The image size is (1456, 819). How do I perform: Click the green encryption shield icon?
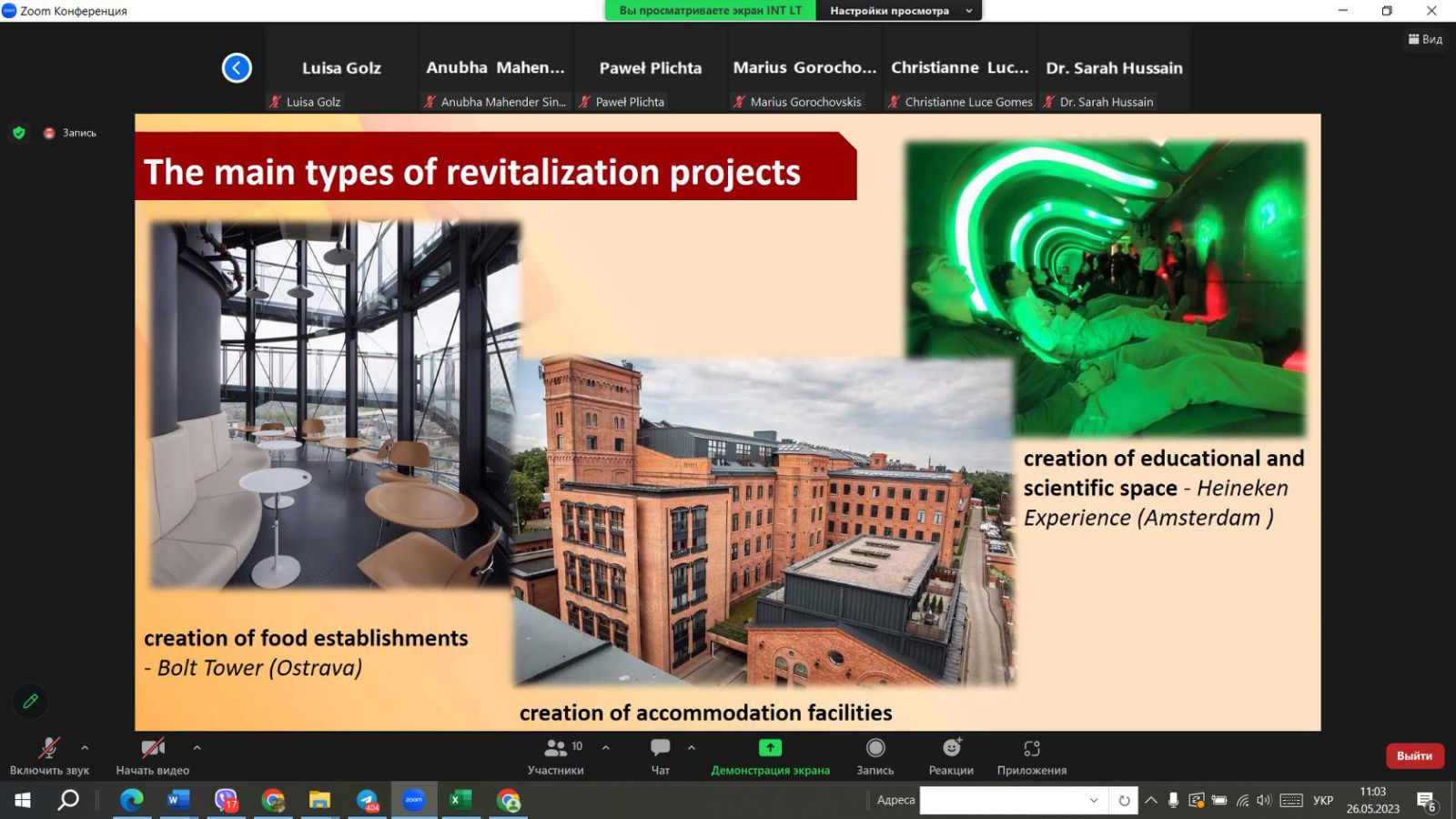pos(18,133)
